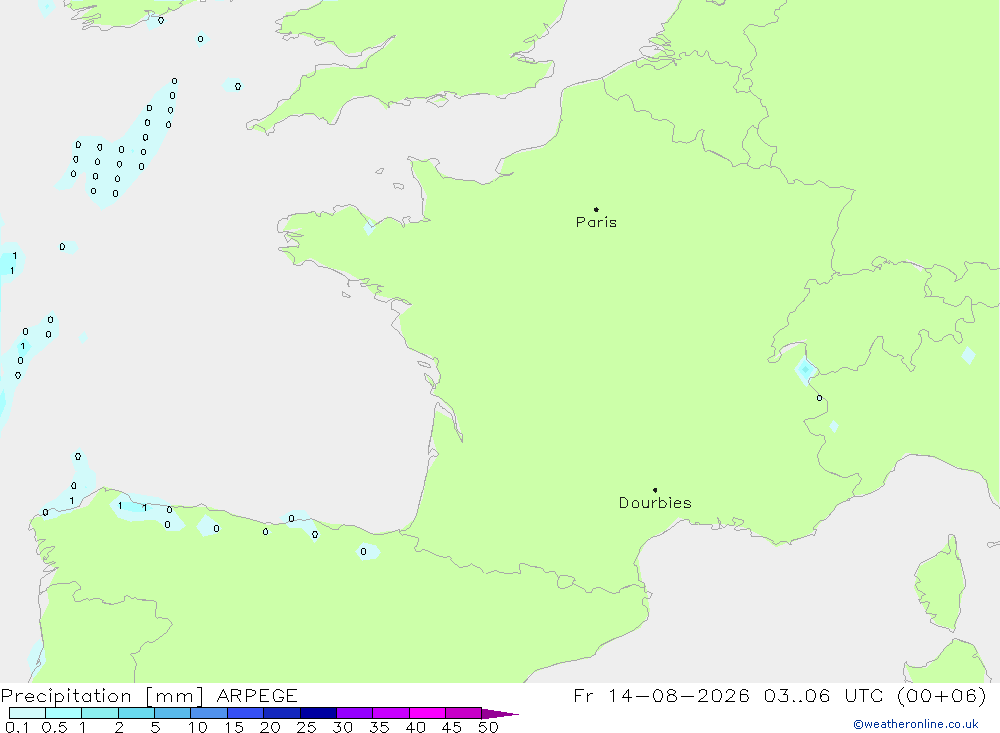
Task: Click the legend value label '0.5'
Action: click(x=54, y=727)
